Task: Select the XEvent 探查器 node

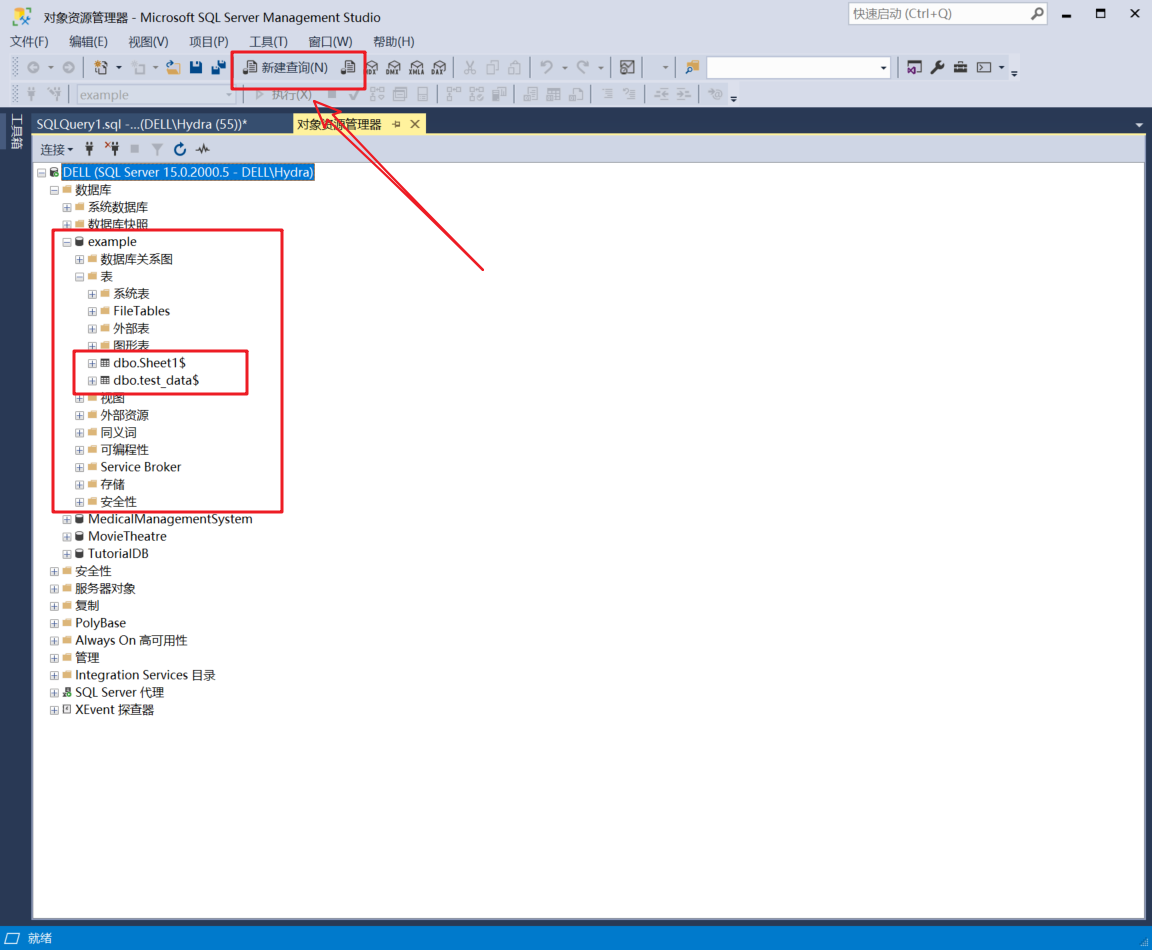Action: 115,710
